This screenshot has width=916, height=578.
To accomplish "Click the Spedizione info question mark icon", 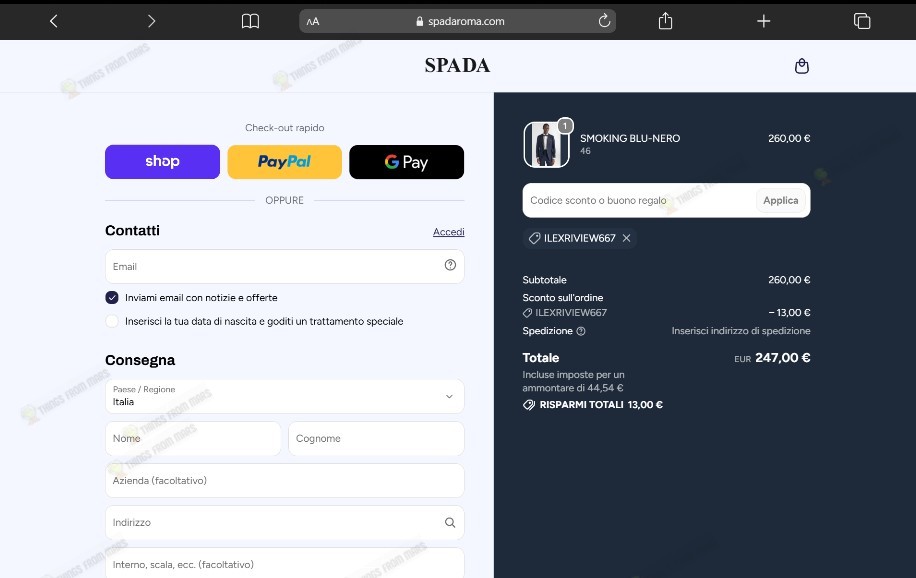I will pyautogui.click(x=581, y=331).
